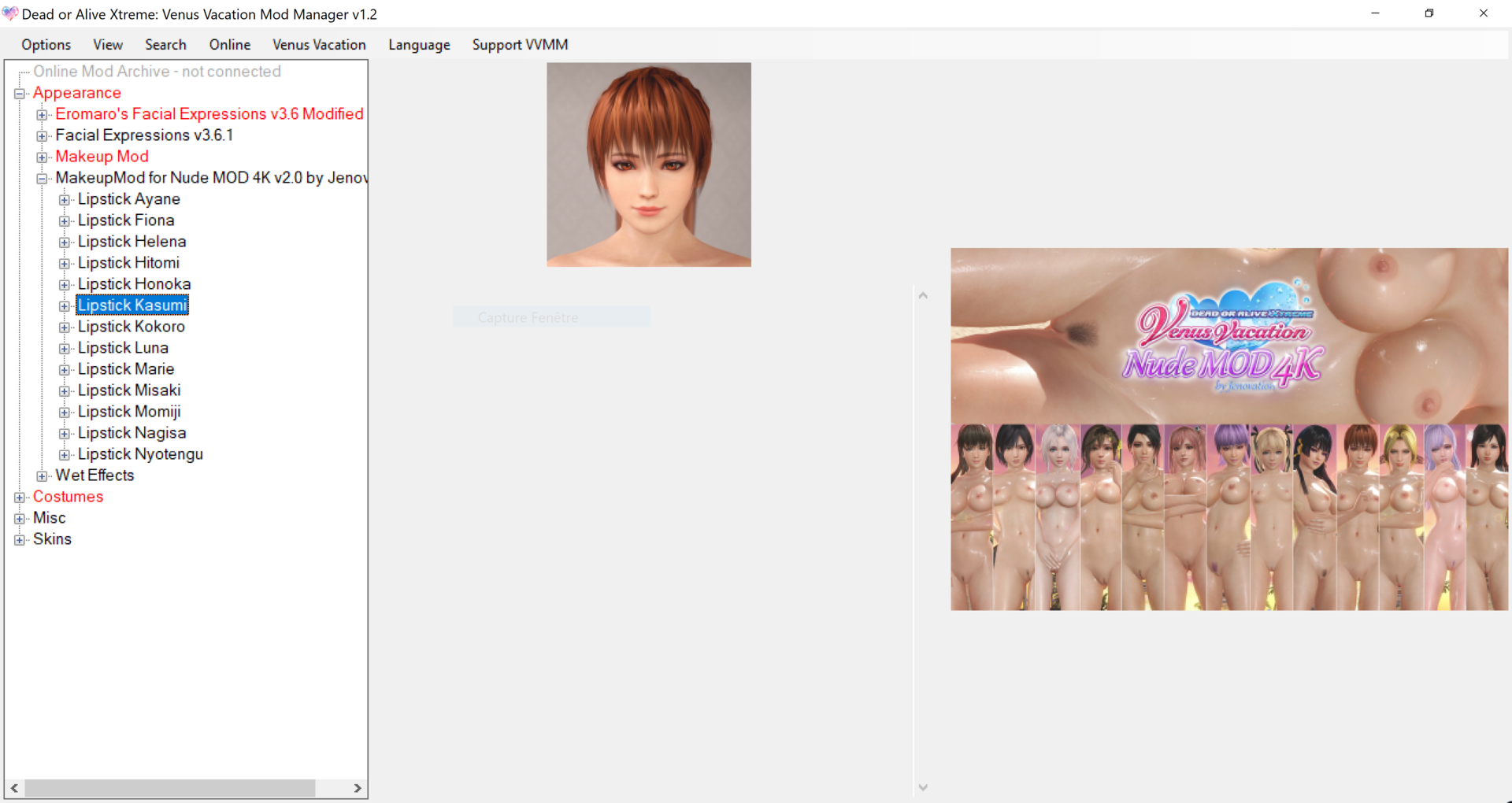Click the horizontal scrollbar thumb in tree panel
Image resolution: width=1512 pixels, height=803 pixels.
pos(170,788)
